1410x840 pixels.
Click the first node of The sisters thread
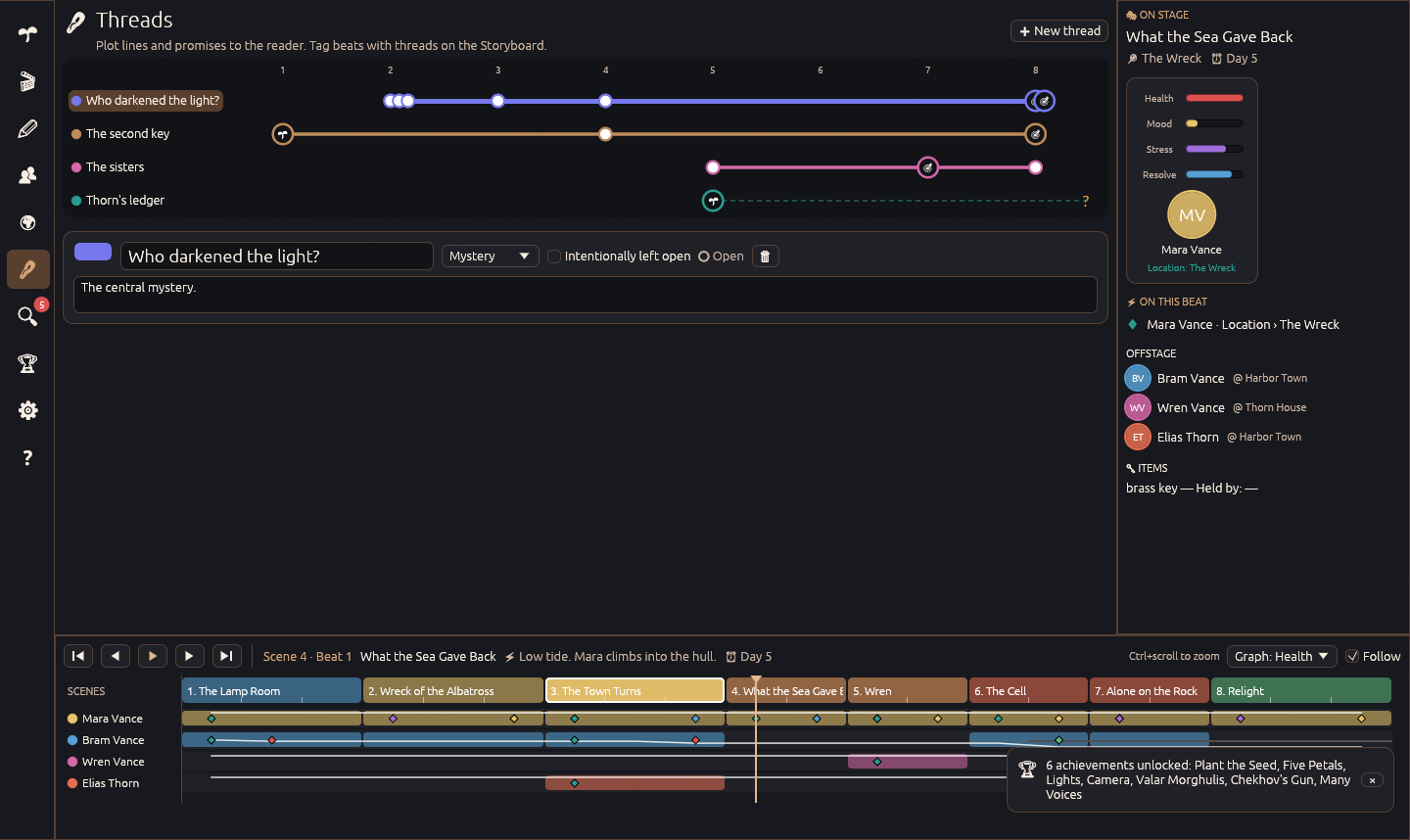713,167
